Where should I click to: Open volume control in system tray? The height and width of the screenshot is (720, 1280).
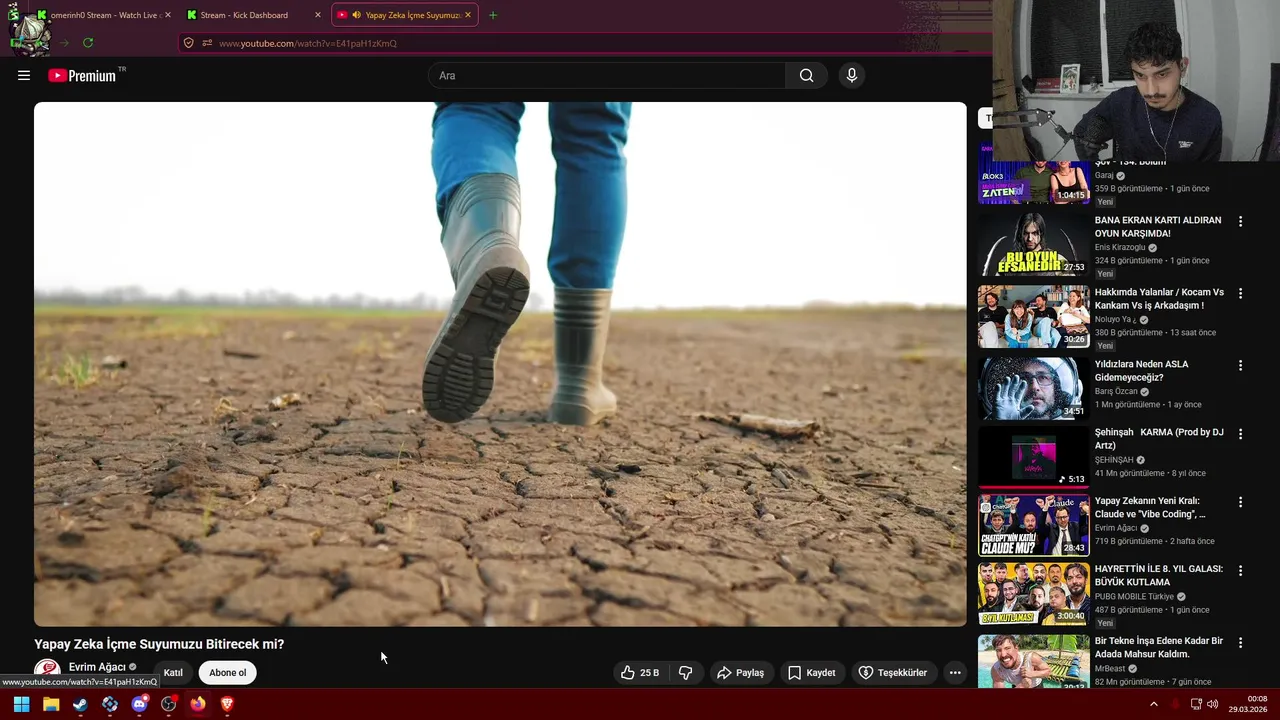[1212, 704]
